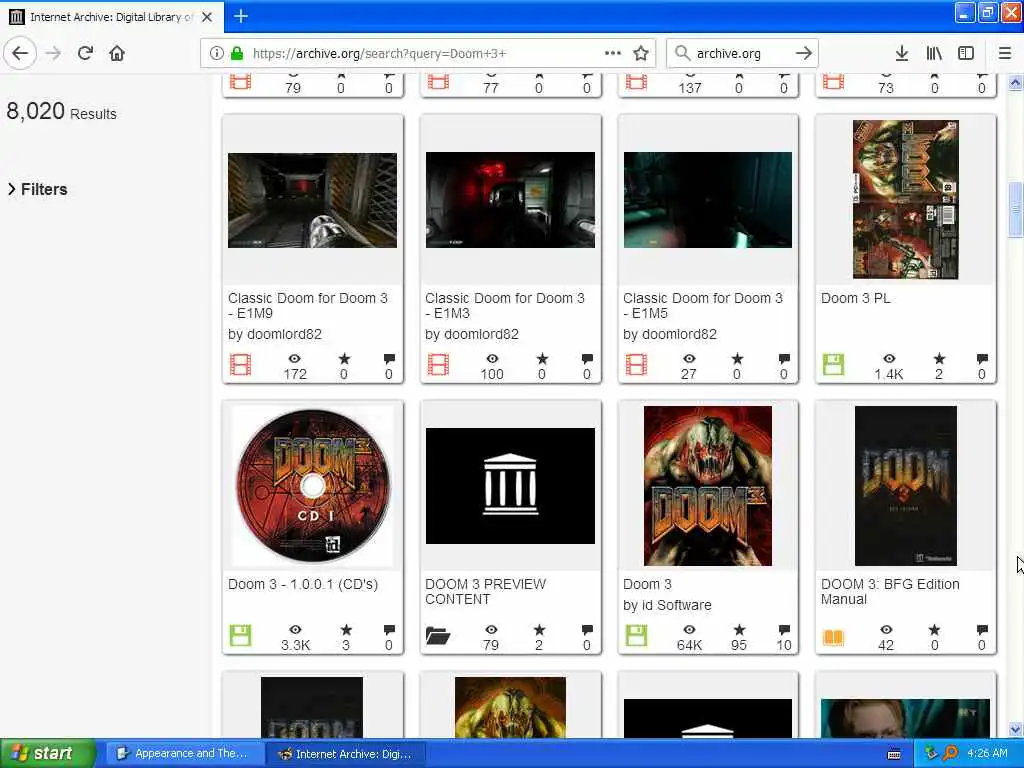Open a new browser tab
Viewport: 1024px width, 768px height.
[x=240, y=16]
